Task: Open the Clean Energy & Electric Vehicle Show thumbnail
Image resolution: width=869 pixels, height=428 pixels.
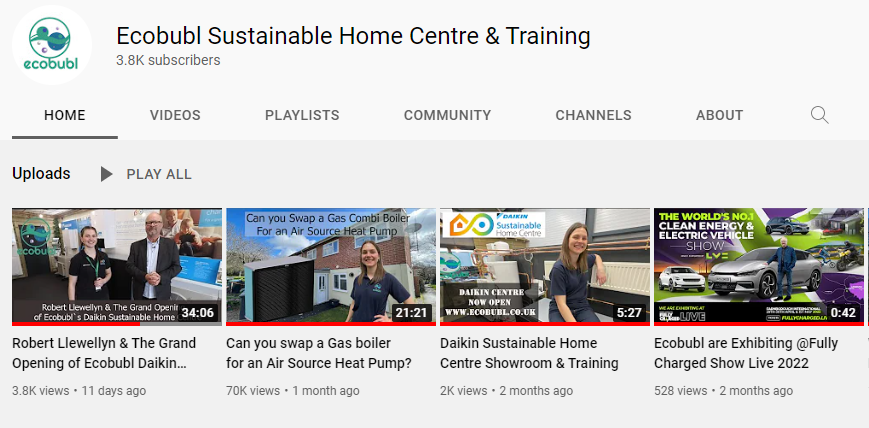Action: [x=759, y=267]
